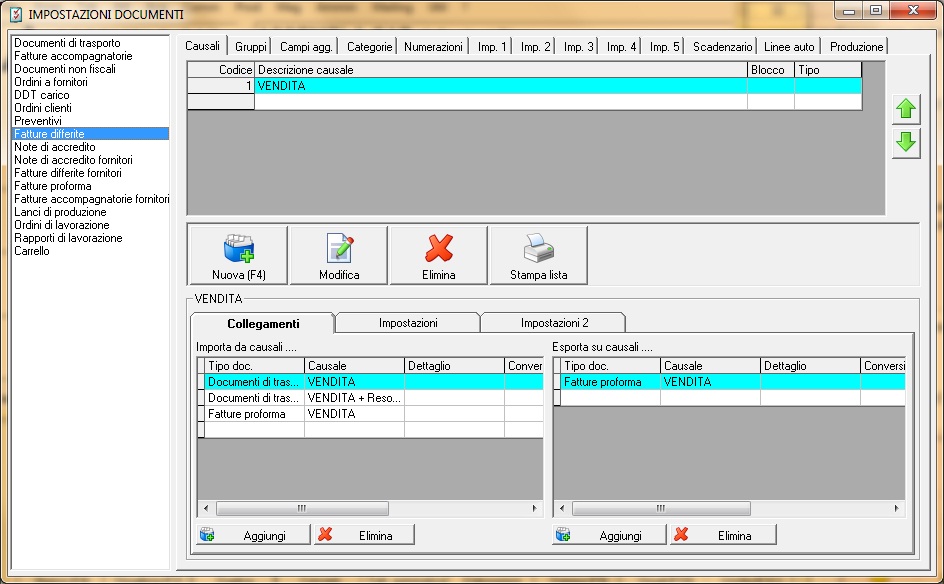
Task: Select Fatture proforma row in export grid
Action: 729,382
